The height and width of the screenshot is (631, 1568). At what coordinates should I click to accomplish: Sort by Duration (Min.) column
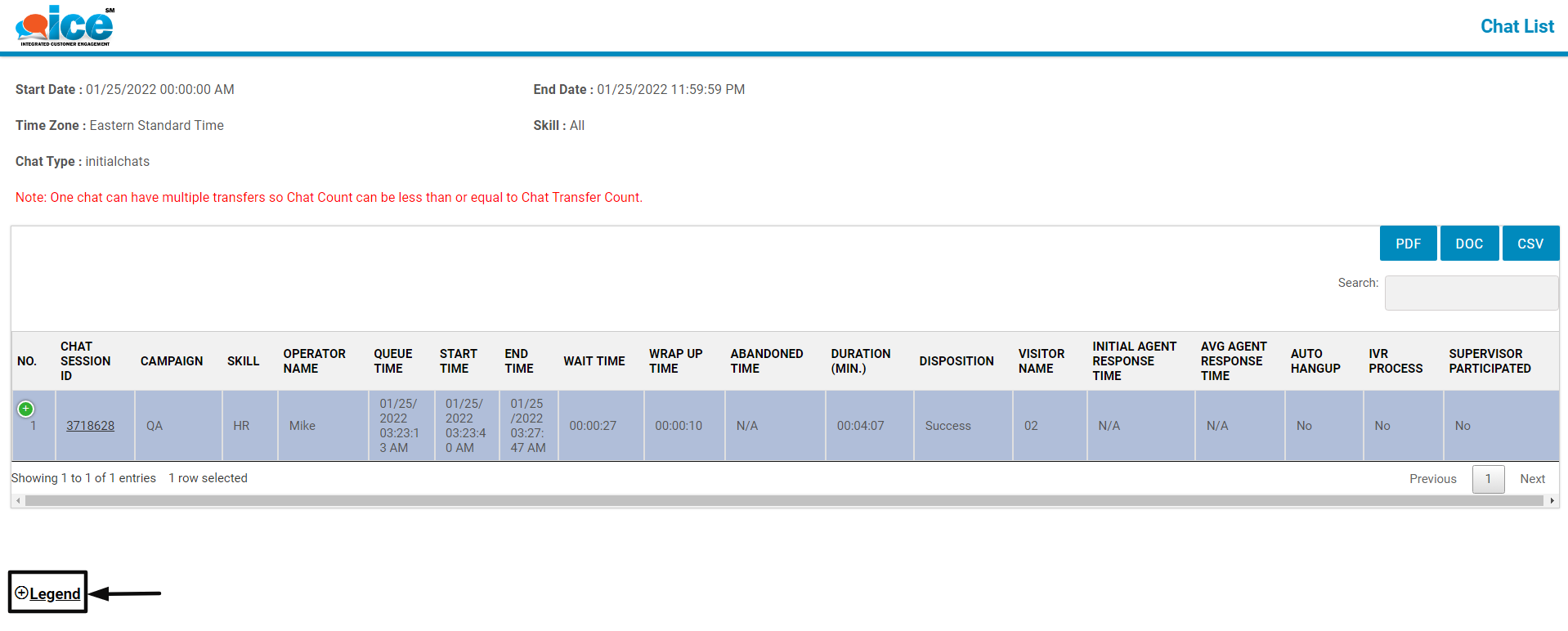860,361
